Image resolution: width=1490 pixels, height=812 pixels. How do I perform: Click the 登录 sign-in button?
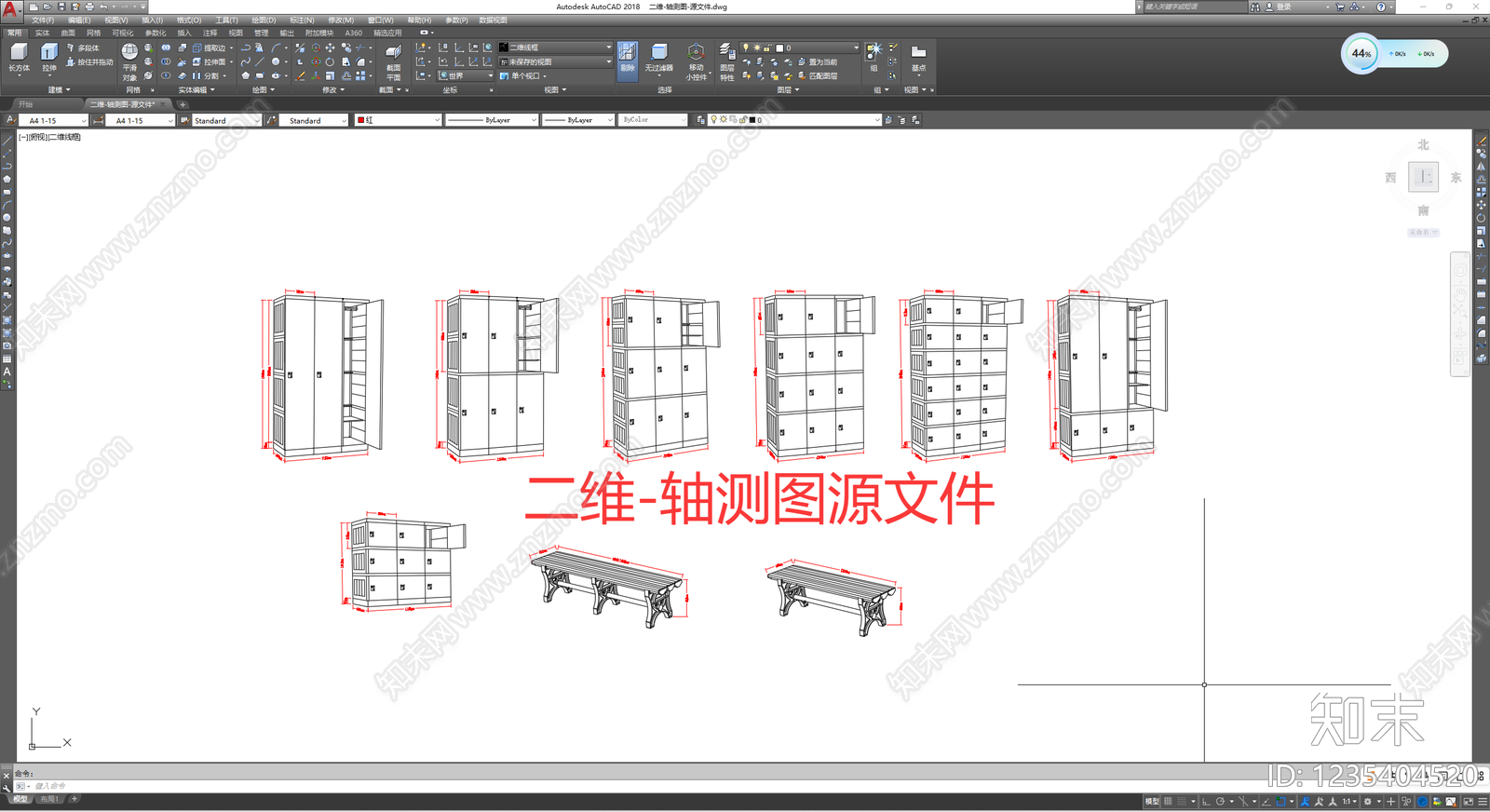coord(1283,7)
